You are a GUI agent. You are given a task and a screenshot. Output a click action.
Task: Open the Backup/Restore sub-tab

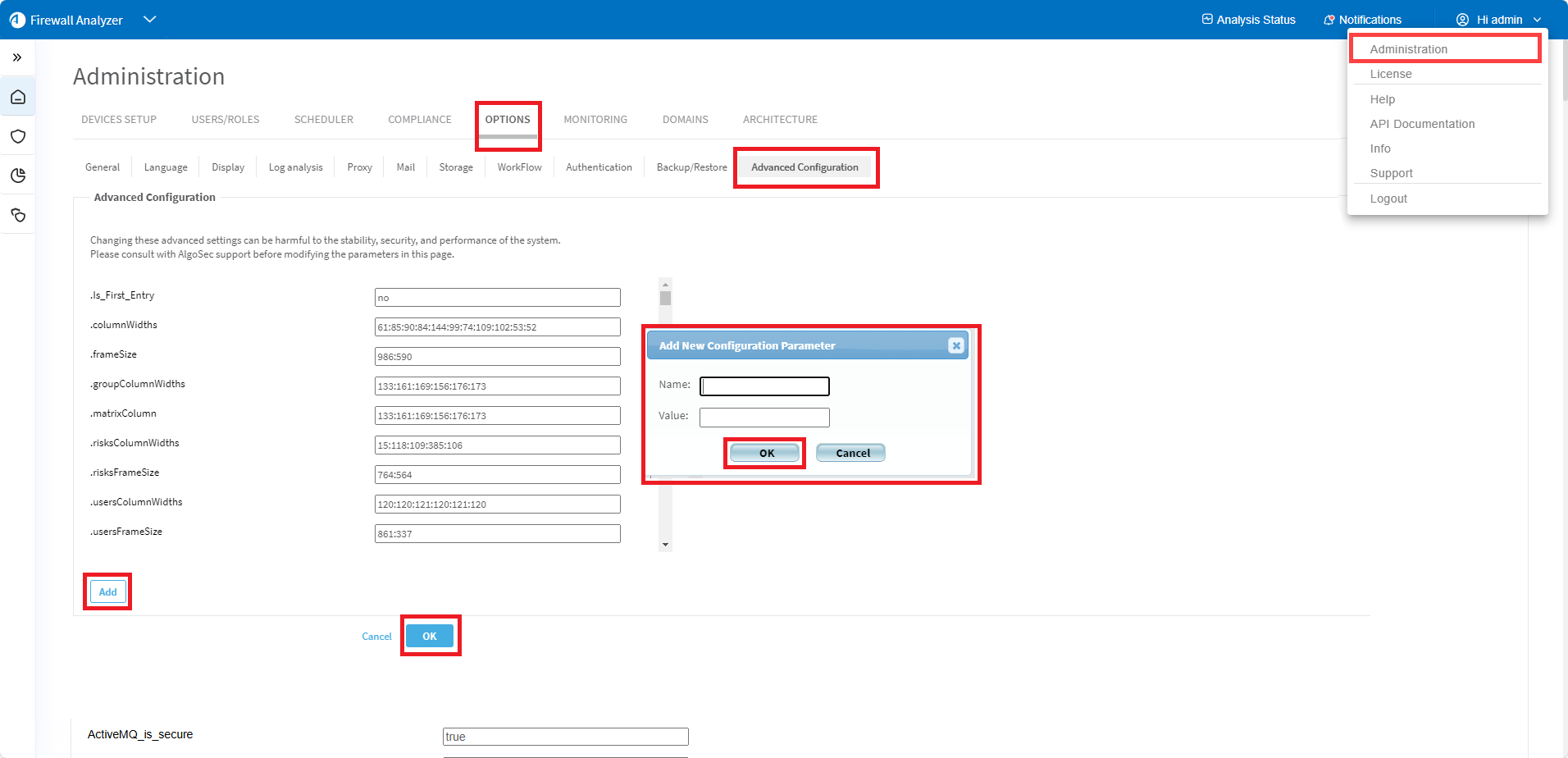point(691,167)
